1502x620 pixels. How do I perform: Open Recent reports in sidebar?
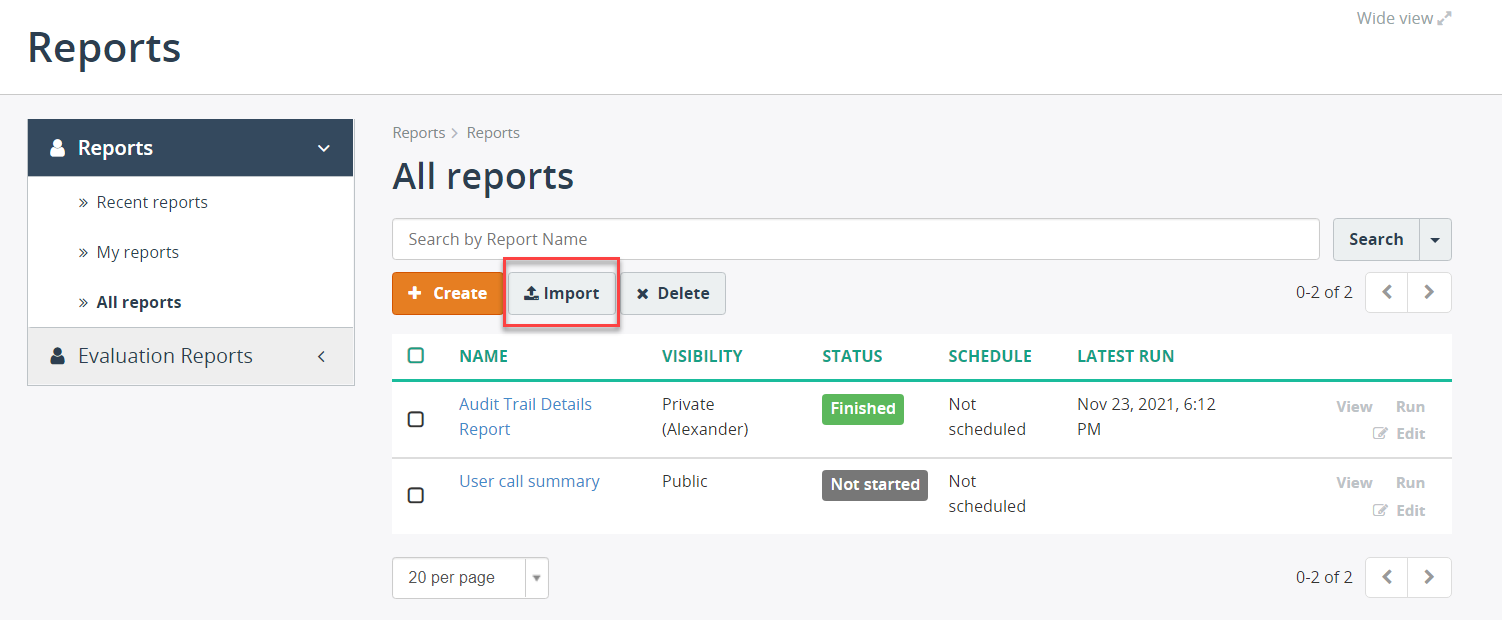(x=152, y=202)
